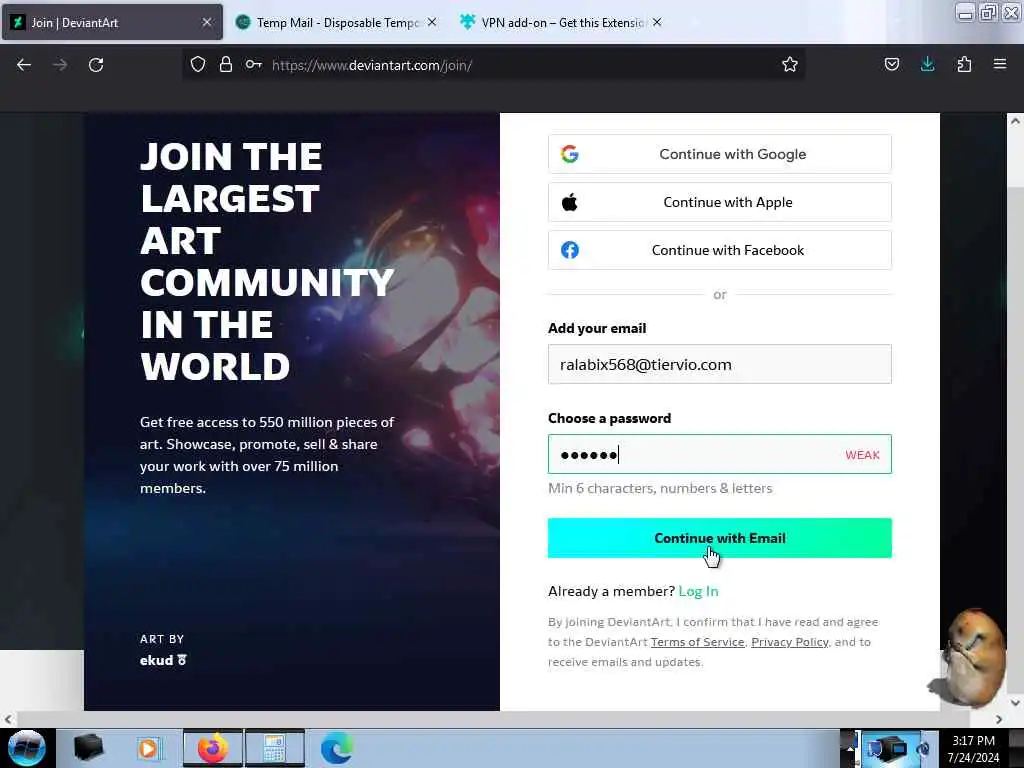
Task: Click the vertical scrollbar down arrow
Action: click(1015, 703)
